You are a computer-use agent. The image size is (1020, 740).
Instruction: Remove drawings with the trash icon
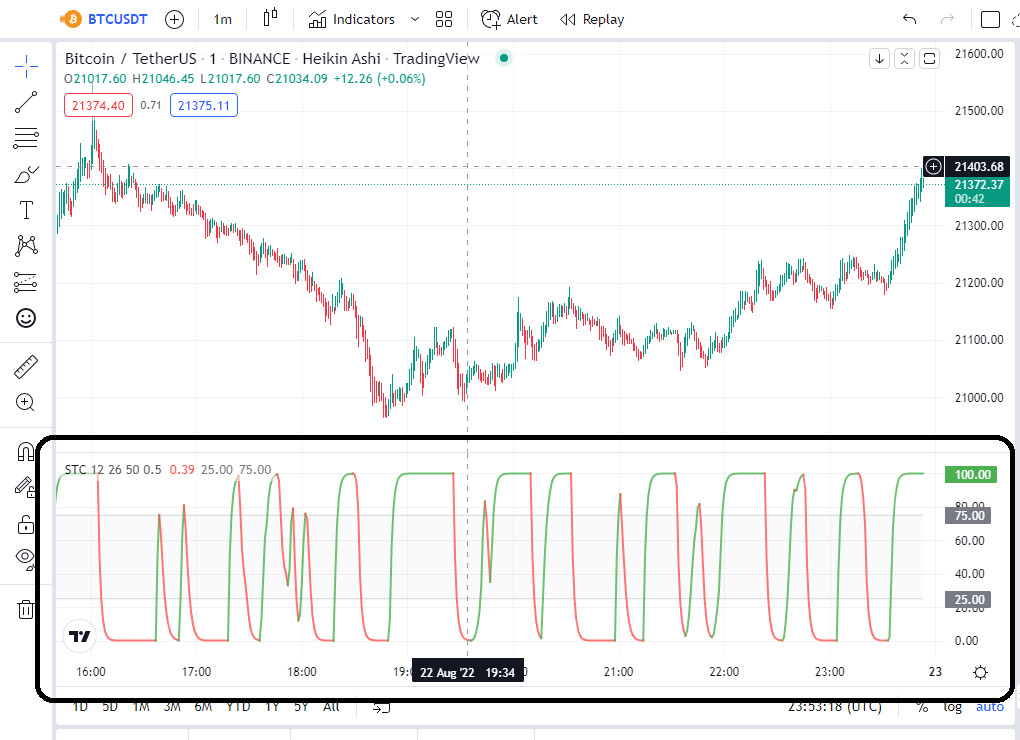point(26,609)
